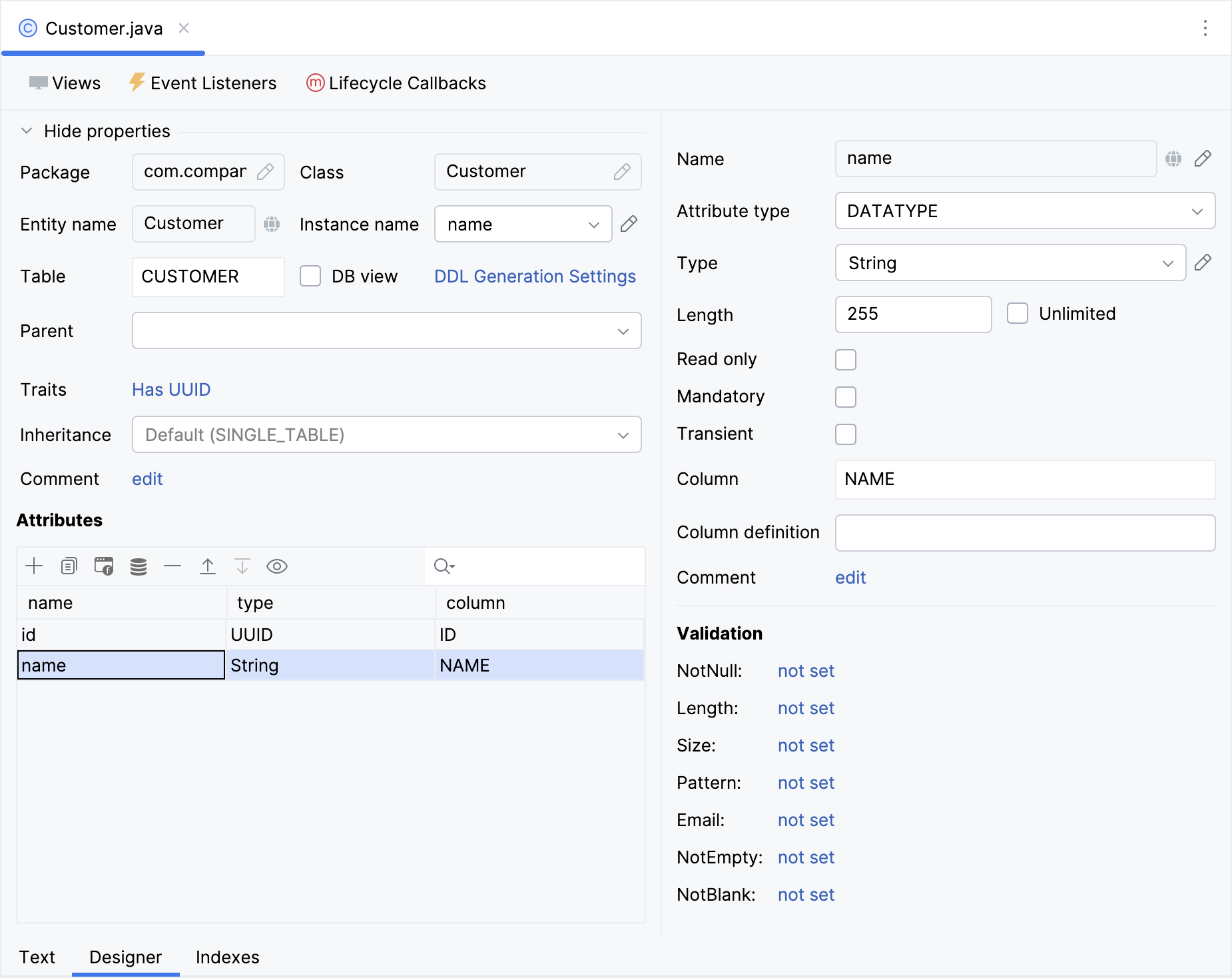Click the plus icon to add attribute
Image resolution: width=1232 pixels, height=978 pixels.
point(34,566)
